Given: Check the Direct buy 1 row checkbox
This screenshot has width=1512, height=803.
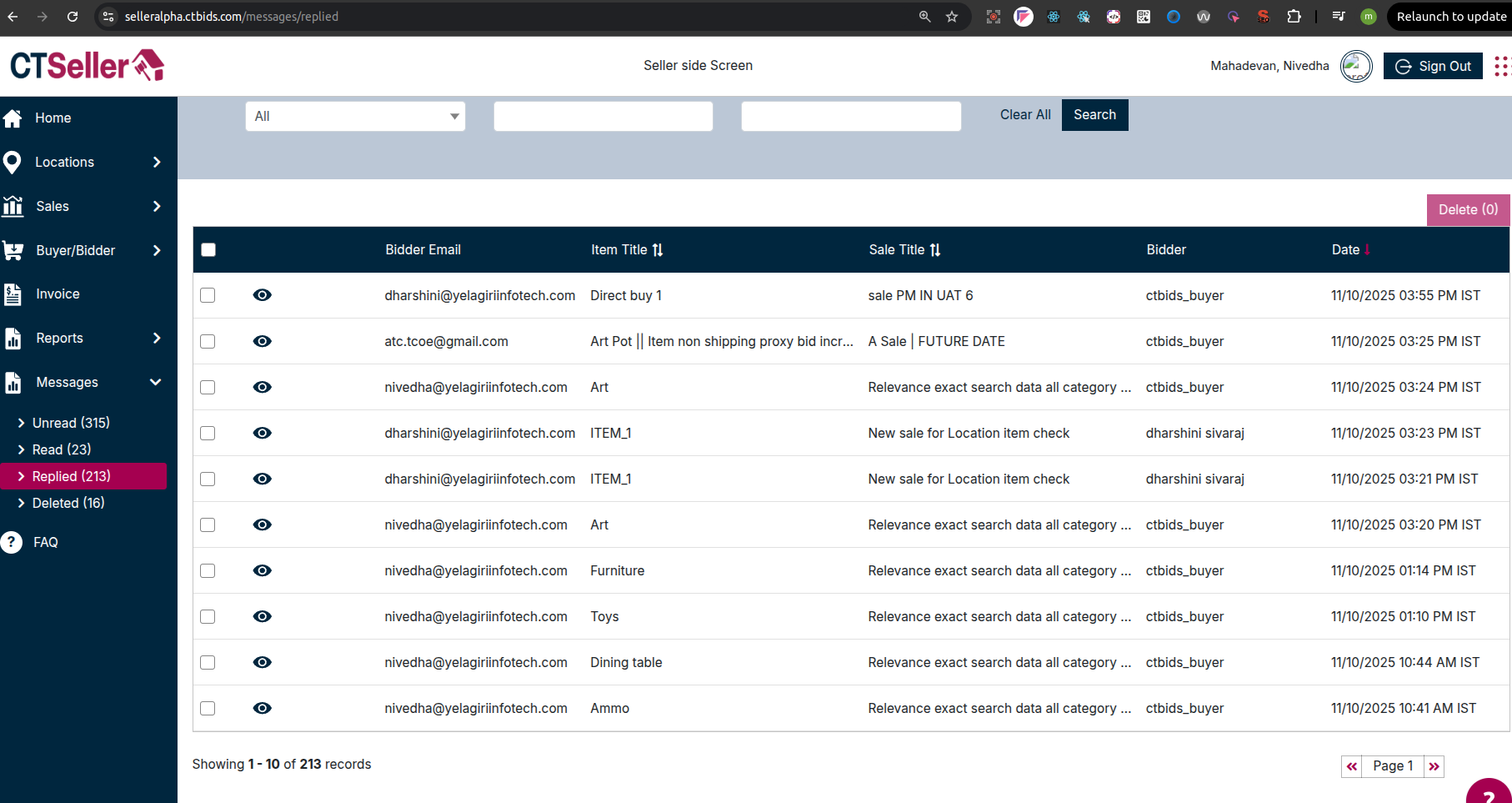Looking at the screenshot, I should [208, 295].
